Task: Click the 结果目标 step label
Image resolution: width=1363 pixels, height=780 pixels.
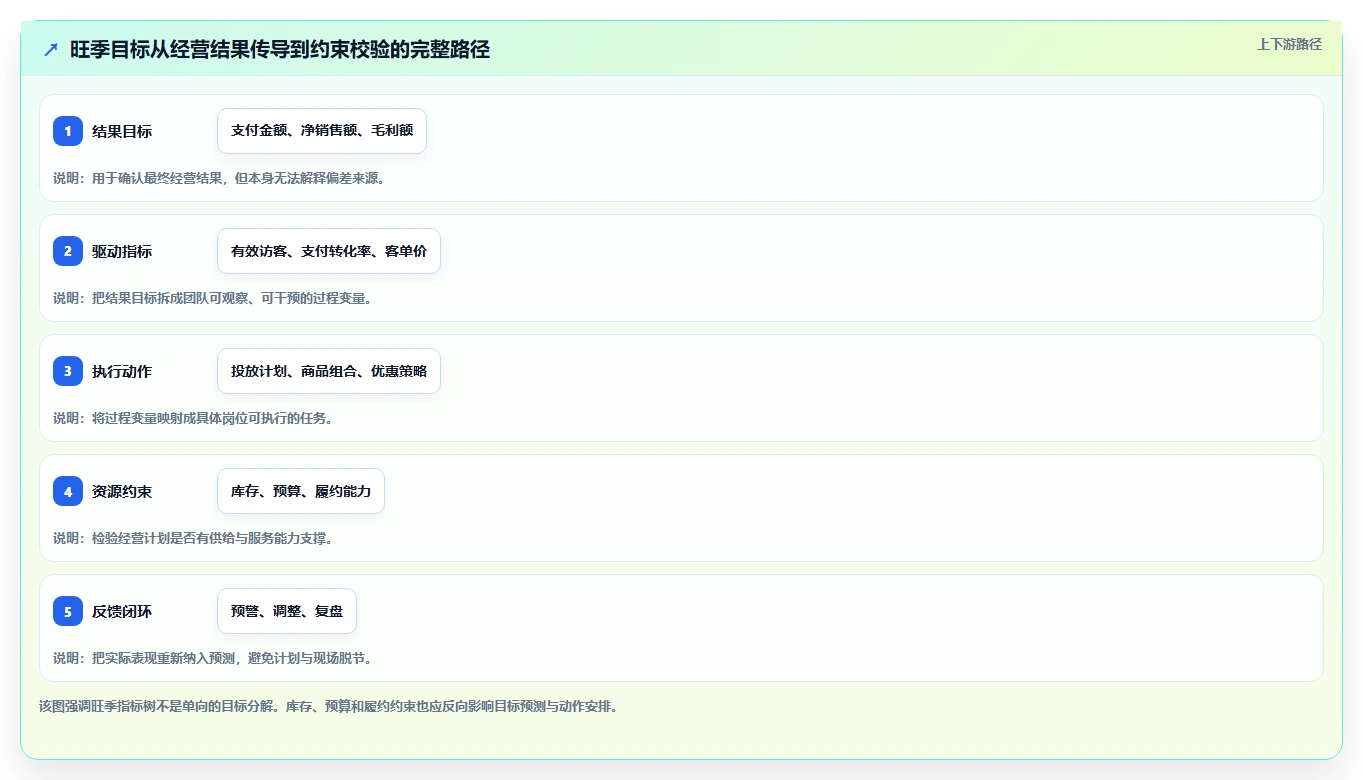Action: click(x=122, y=131)
